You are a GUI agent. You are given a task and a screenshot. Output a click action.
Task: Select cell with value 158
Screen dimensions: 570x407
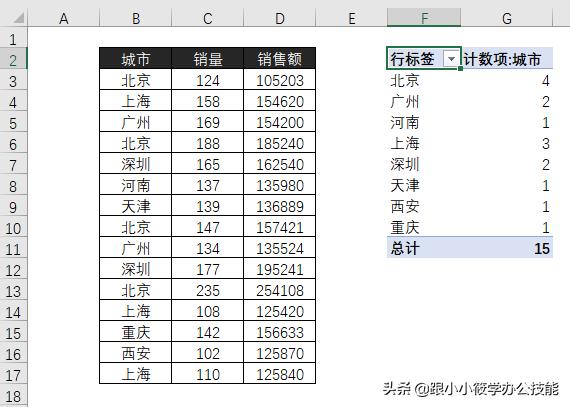[208, 101]
